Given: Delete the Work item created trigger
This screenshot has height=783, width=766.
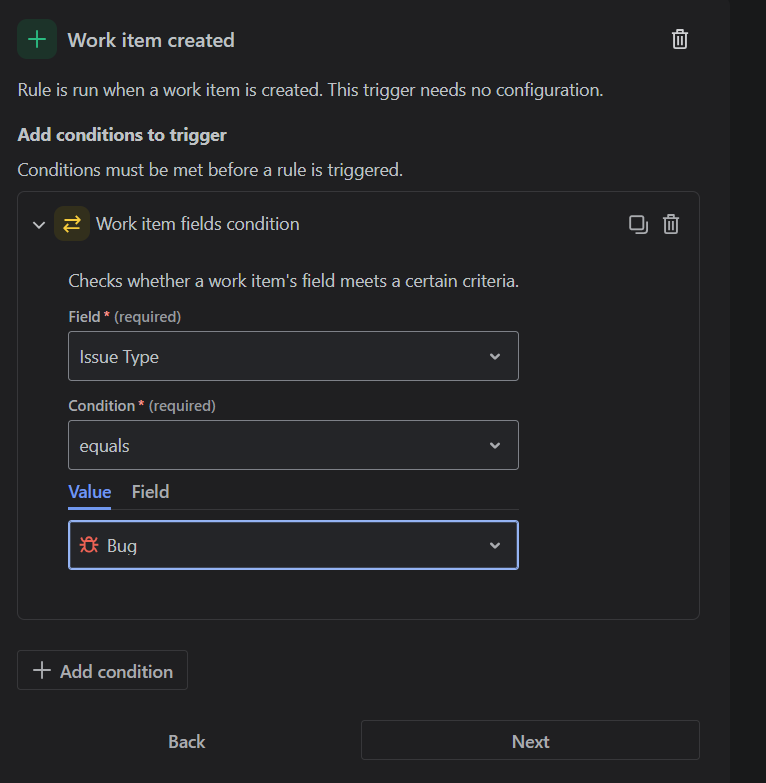Looking at the screenshot, I should click(x=679, y=39).
